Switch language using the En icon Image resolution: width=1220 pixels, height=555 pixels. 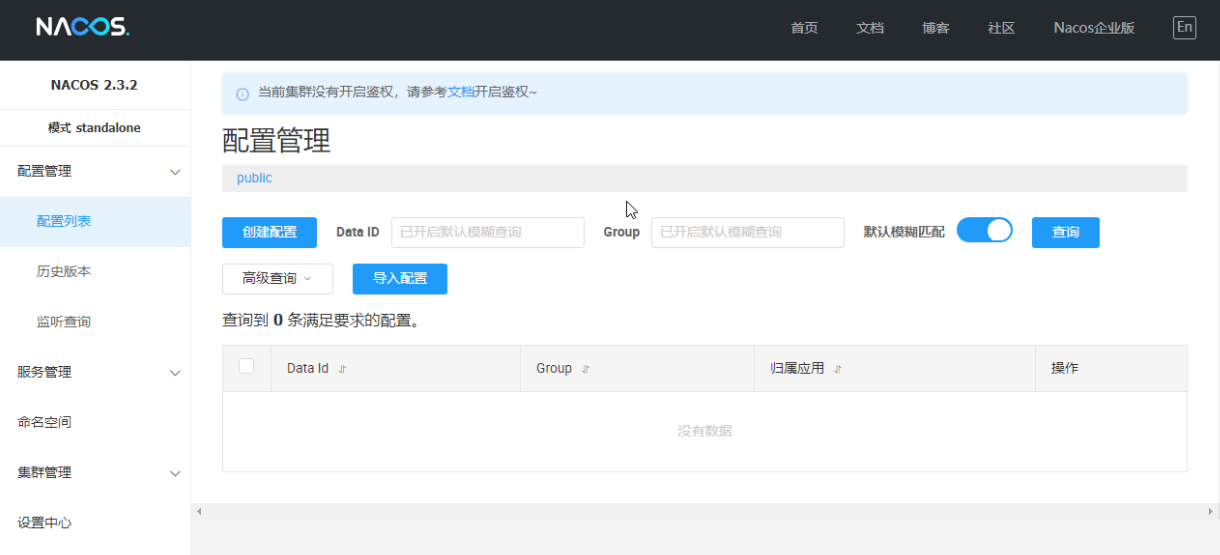point(1184,27)
